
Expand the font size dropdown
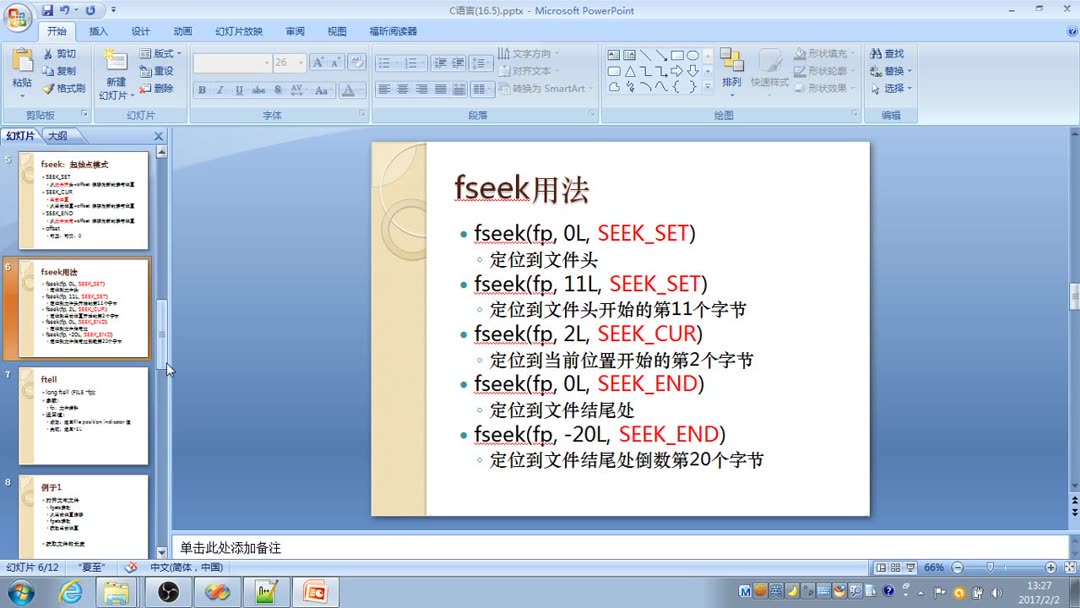[299, 62]
